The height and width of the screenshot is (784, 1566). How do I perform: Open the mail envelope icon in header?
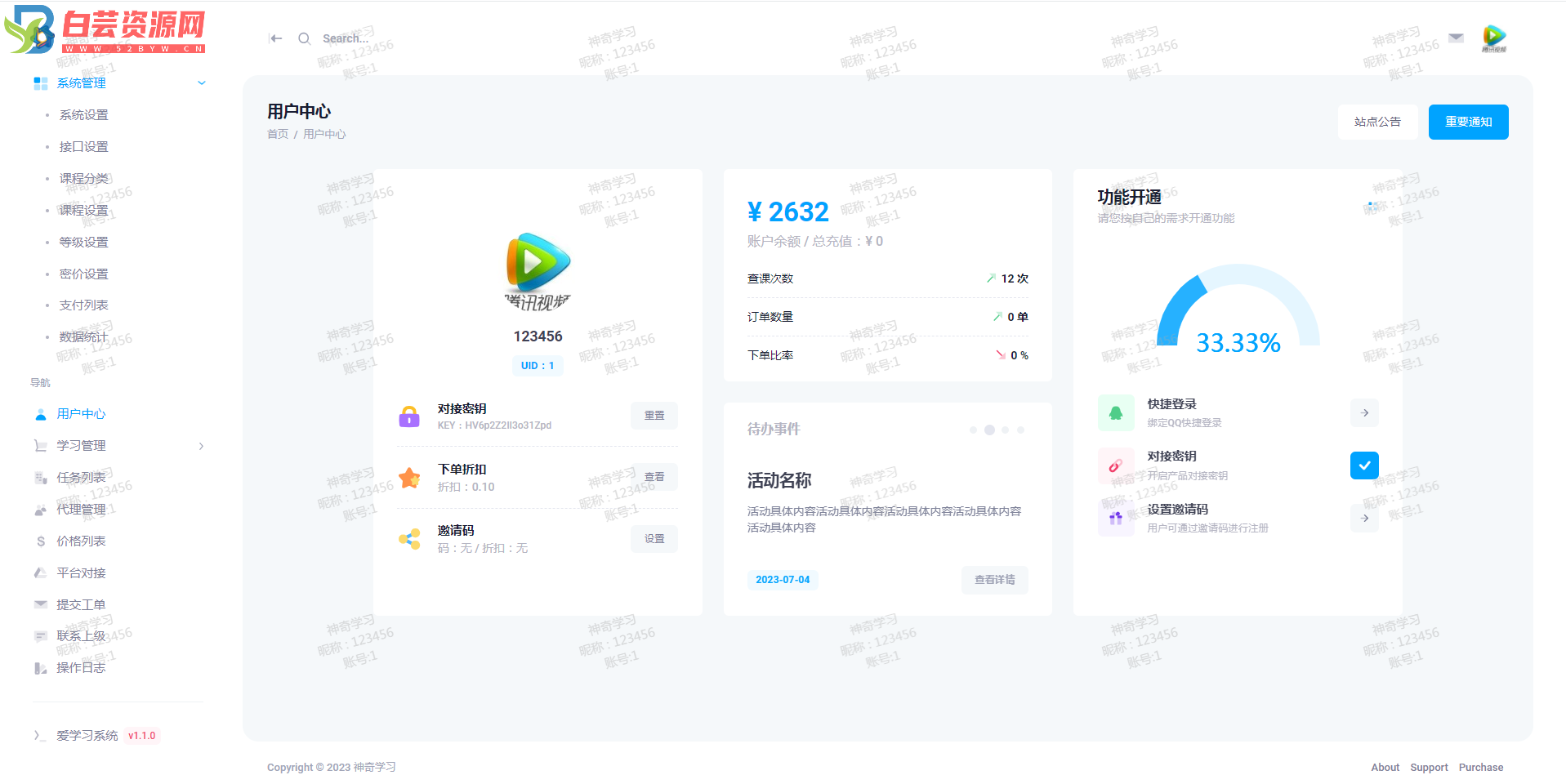pos(1456,38)
